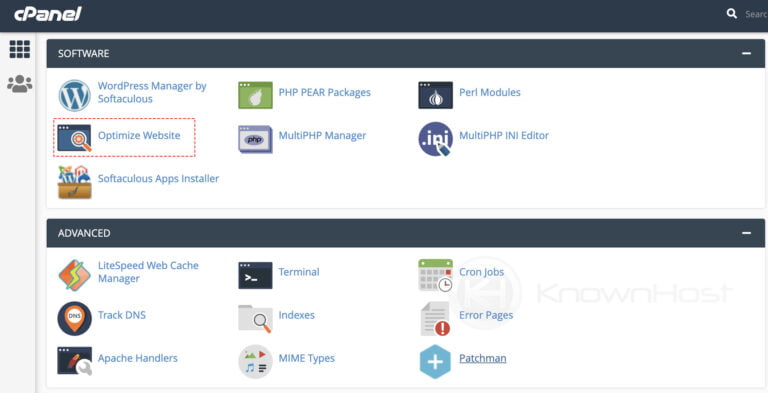Click the Apache Handlers link
This screenshot has height=393, width=768.
138,358
